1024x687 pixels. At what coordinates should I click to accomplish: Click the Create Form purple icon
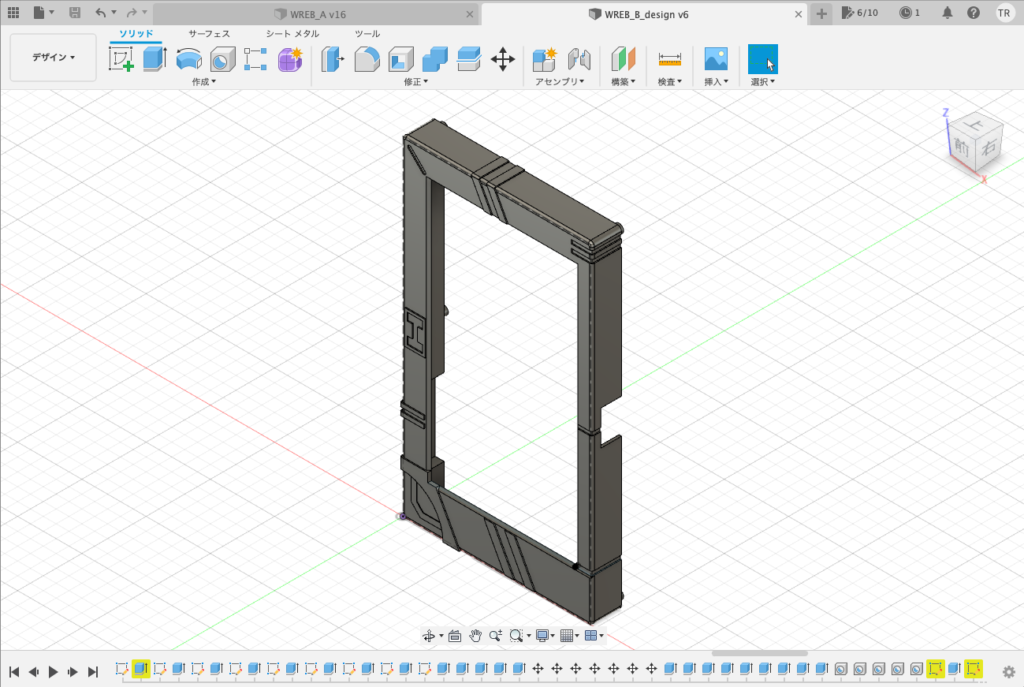point(290,59)
